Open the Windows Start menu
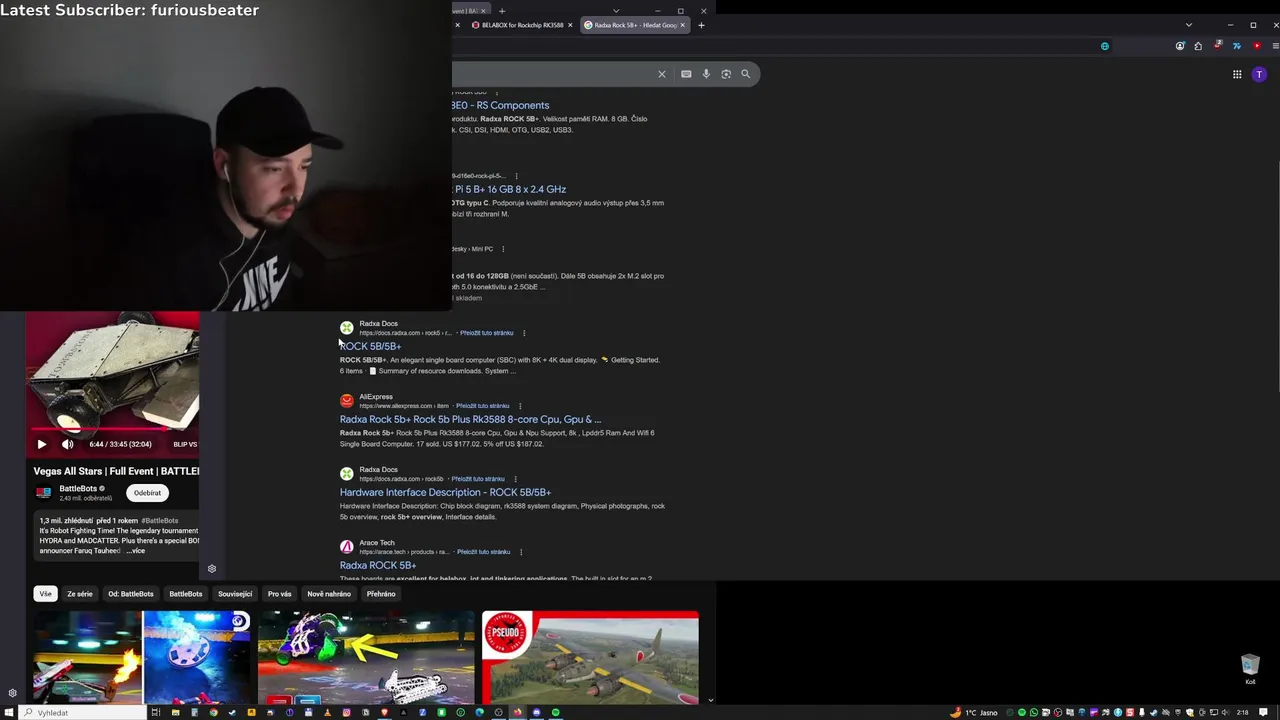 [x=7, y=713]
